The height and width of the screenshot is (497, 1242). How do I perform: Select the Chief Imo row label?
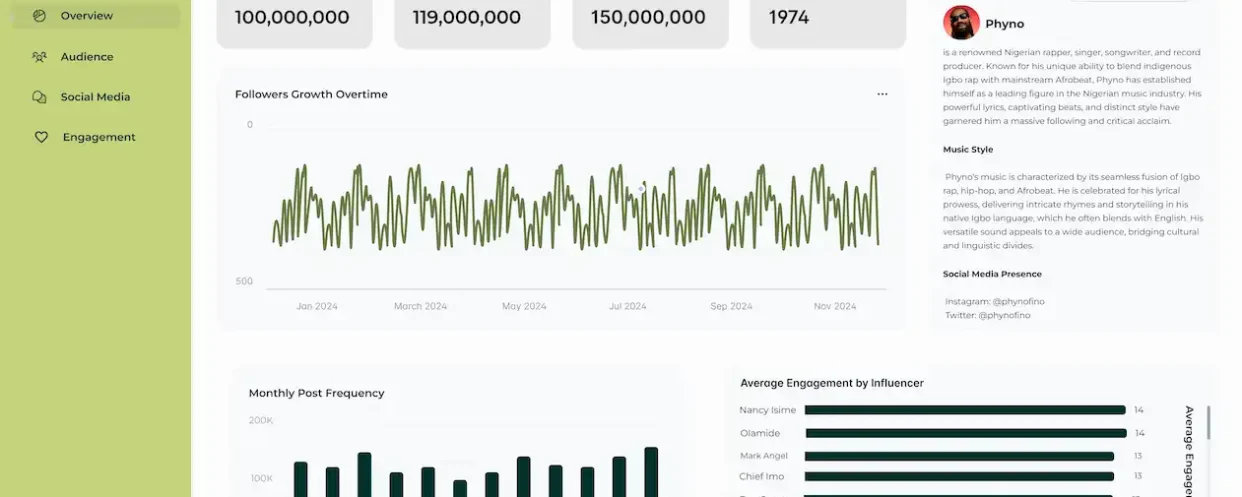pos(762,477)
